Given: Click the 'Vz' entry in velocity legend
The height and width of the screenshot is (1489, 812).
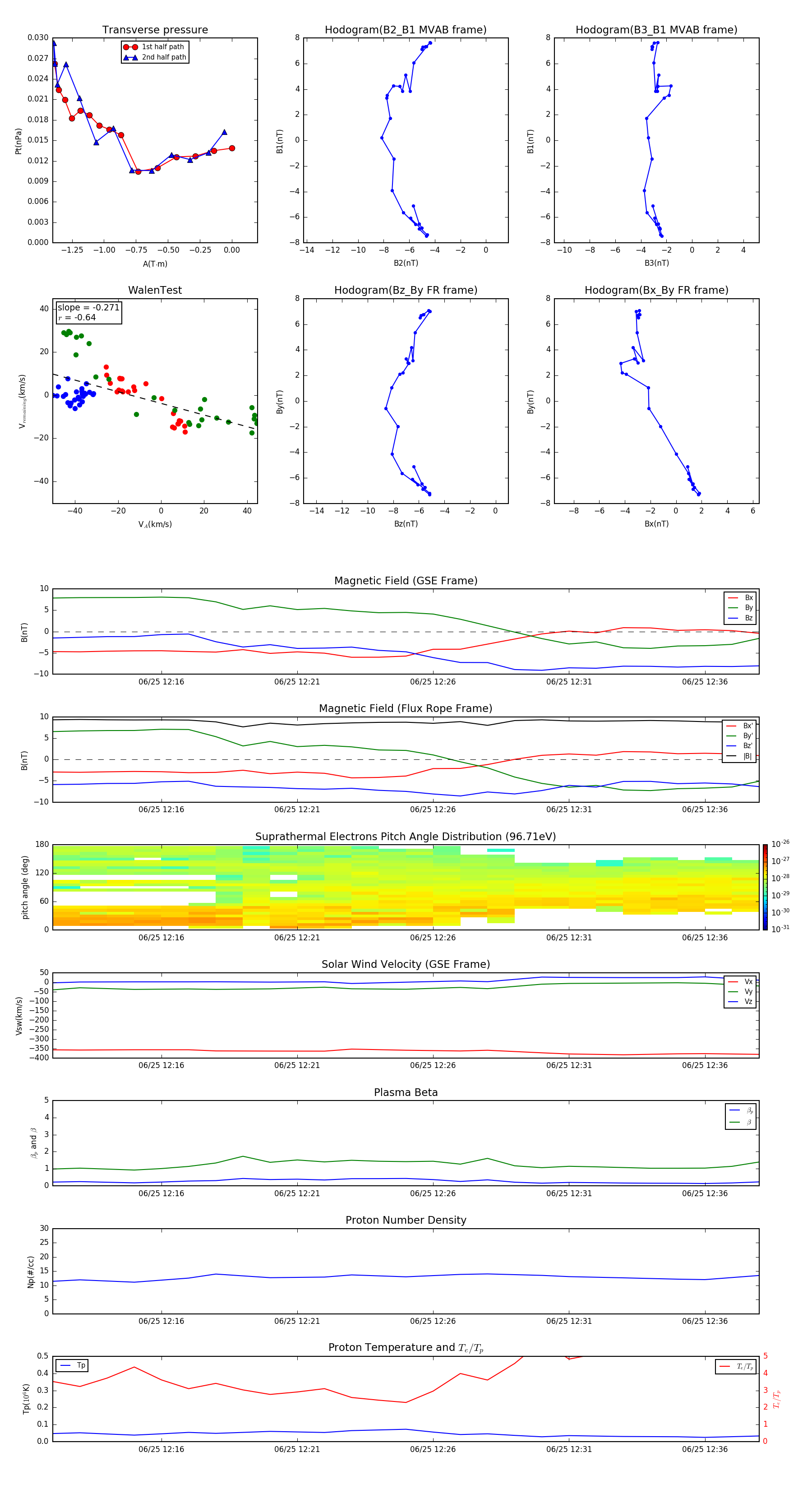Looking at the screenshot, I should [x=740, y=1002].
